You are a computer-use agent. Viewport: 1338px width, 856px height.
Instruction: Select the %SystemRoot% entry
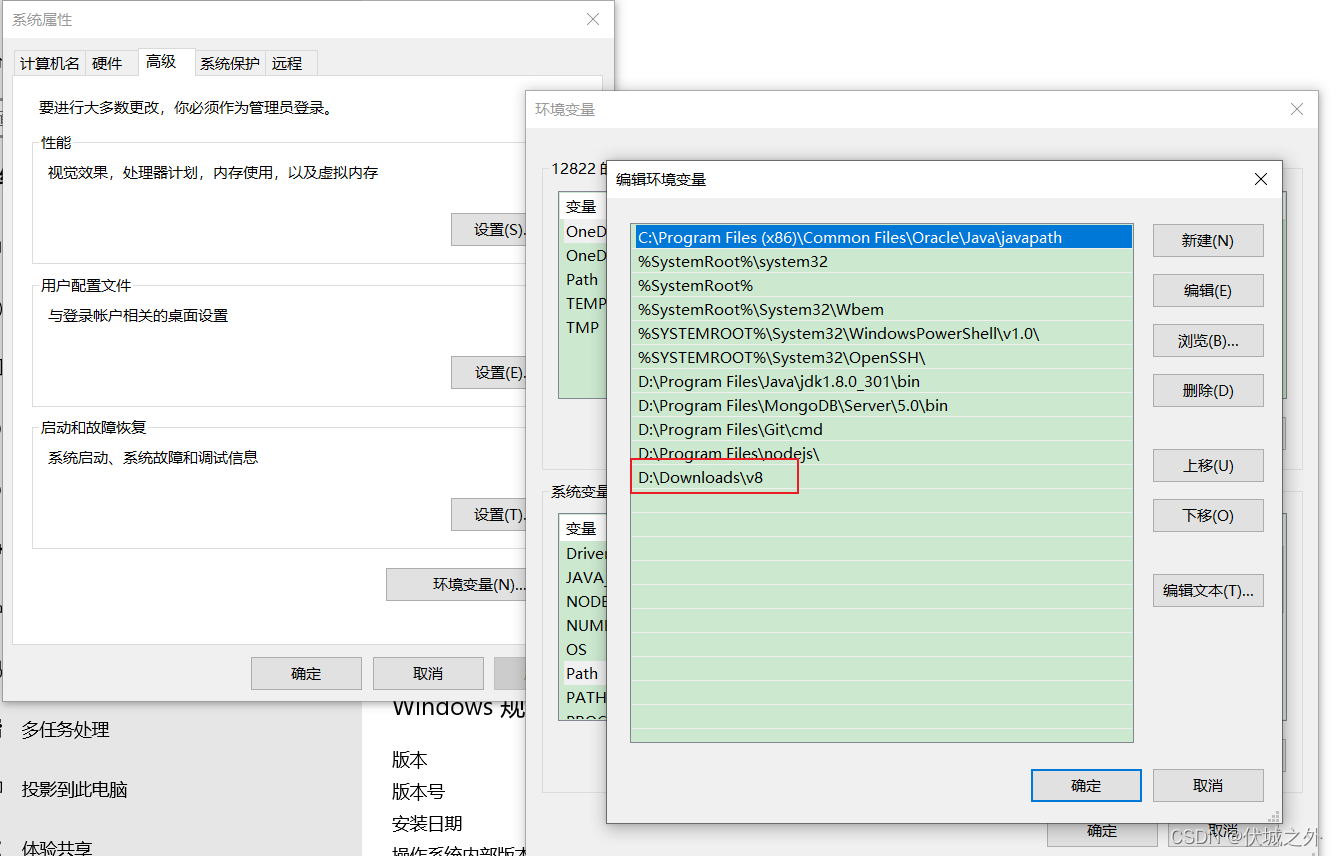884,286
